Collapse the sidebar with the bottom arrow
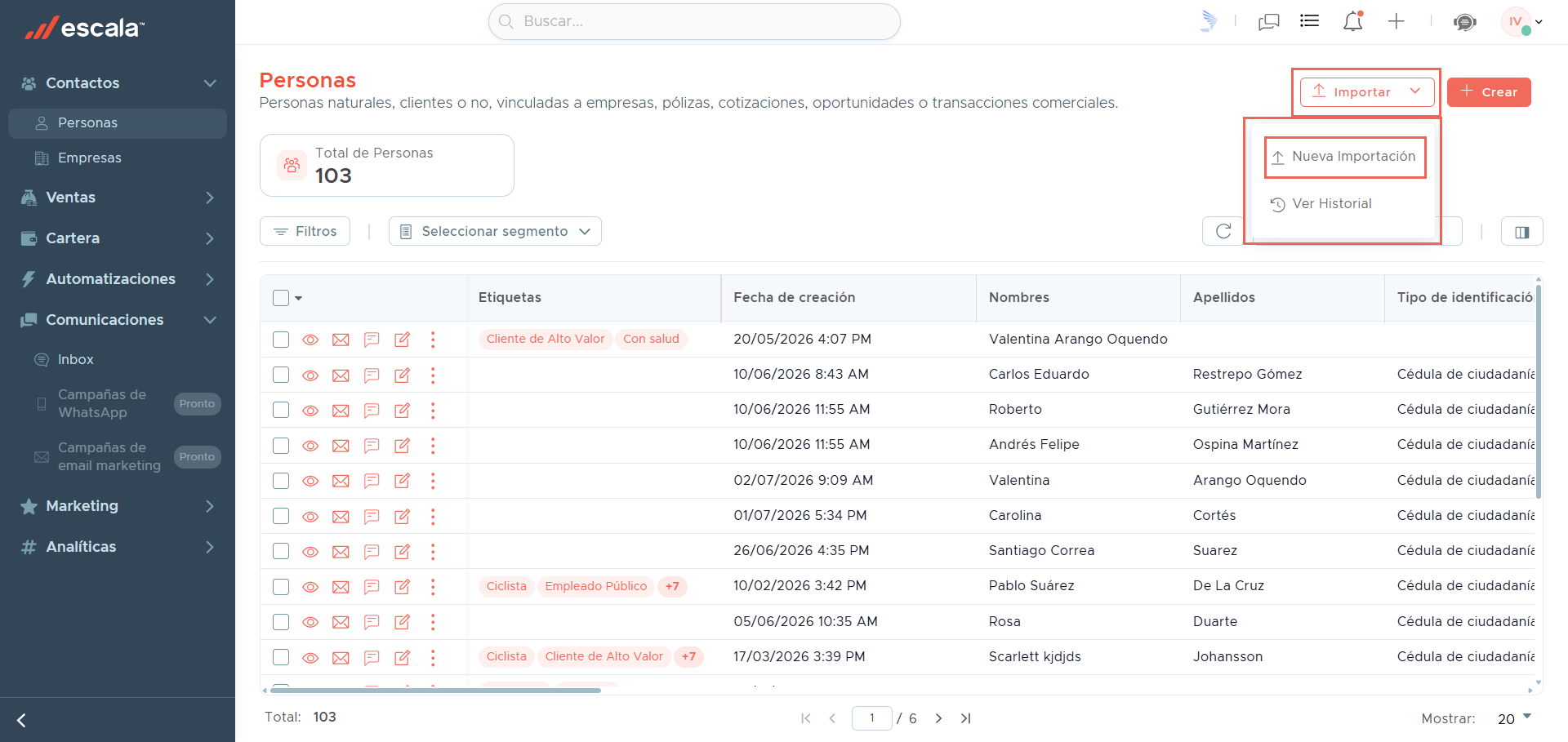 pyautogui.click(x=22, y=720)
